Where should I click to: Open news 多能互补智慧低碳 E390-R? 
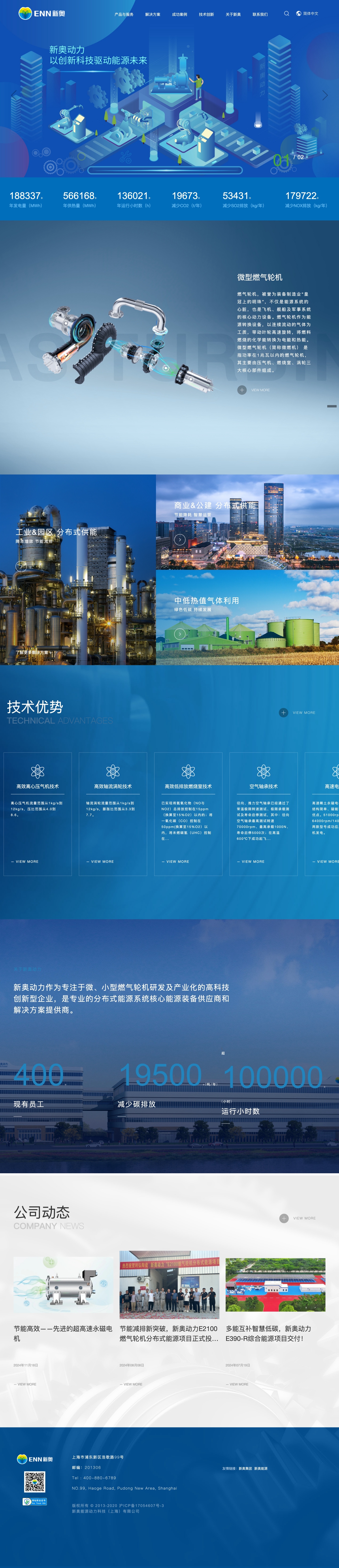[x=268, y=1334]
